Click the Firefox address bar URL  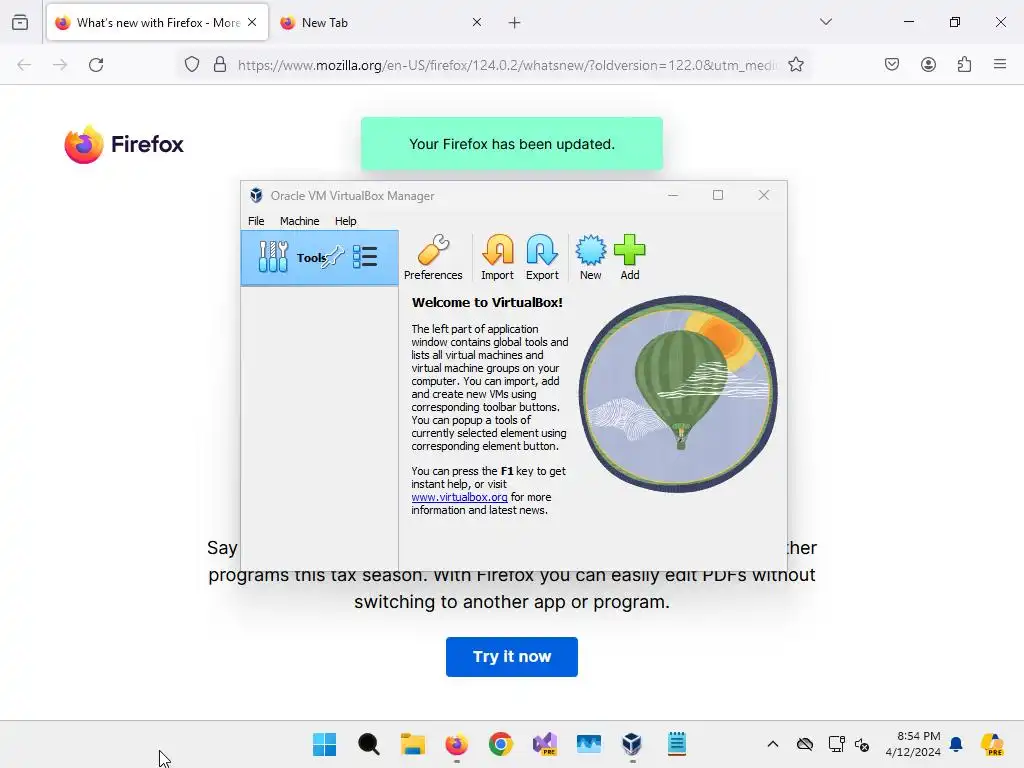coord(507,65)
